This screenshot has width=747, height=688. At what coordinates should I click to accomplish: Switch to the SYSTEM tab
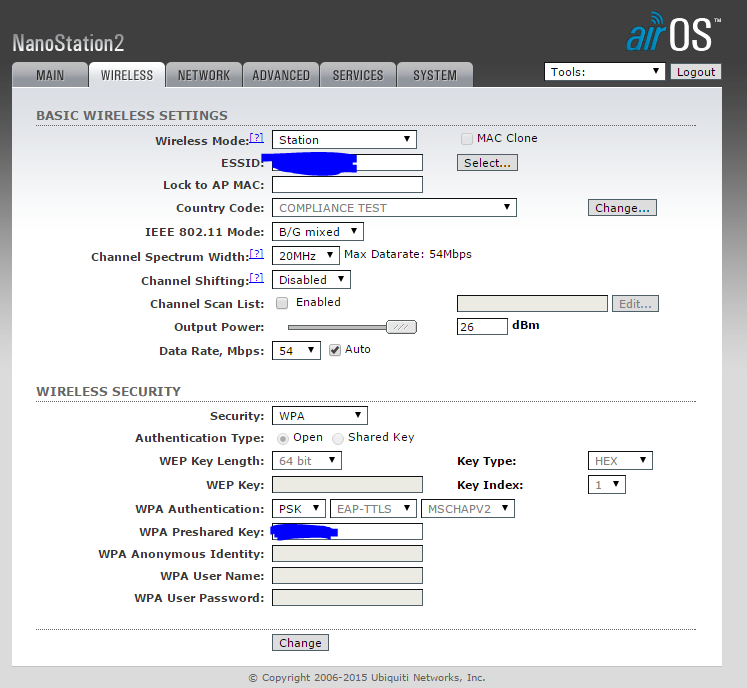(x=435, y=75)
